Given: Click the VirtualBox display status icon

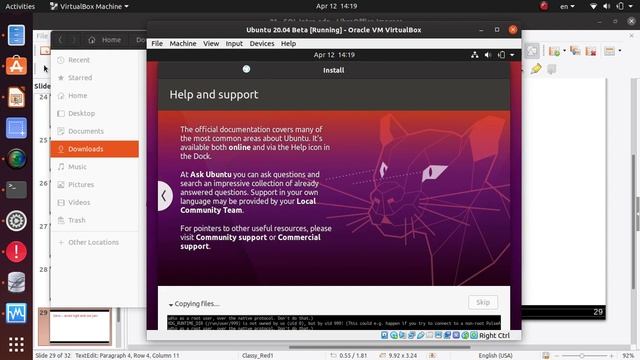Looking at the screenshot, I should pyautogui.click(x=438, y=335).
